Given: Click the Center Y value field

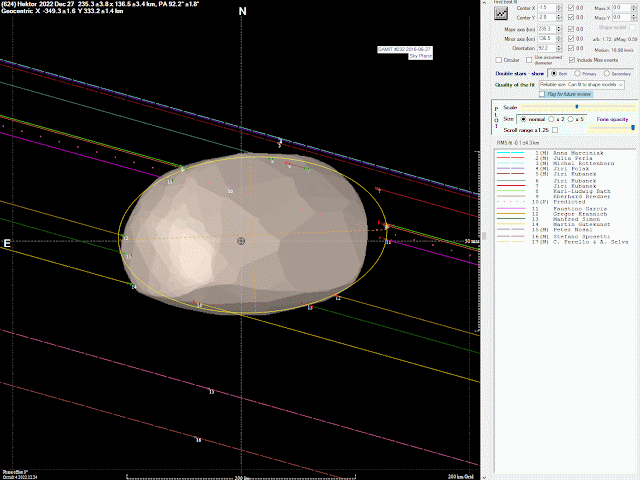Looking at the screenshot, I should coord(547,17).
